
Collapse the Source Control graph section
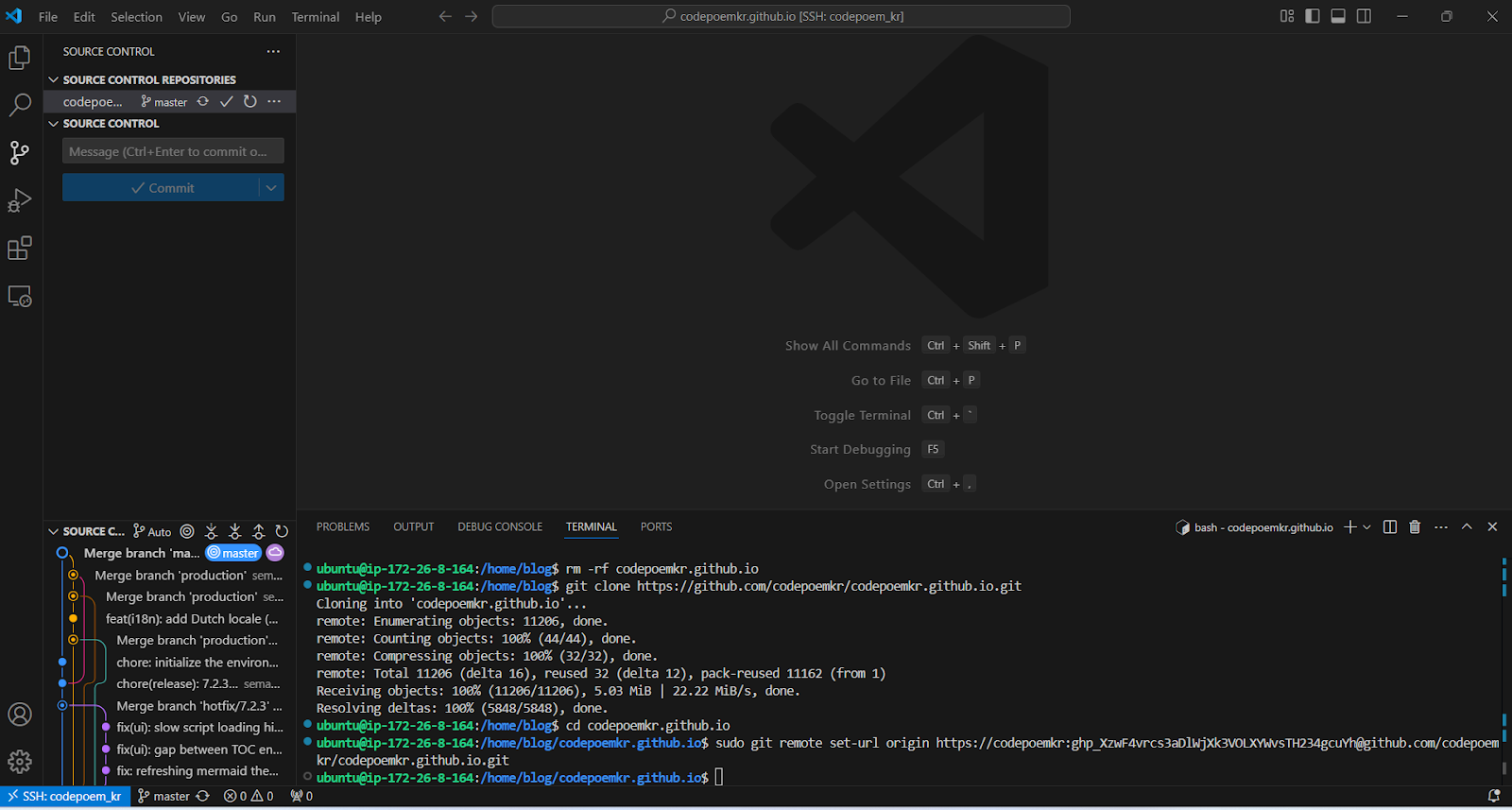tap(54, 531)
